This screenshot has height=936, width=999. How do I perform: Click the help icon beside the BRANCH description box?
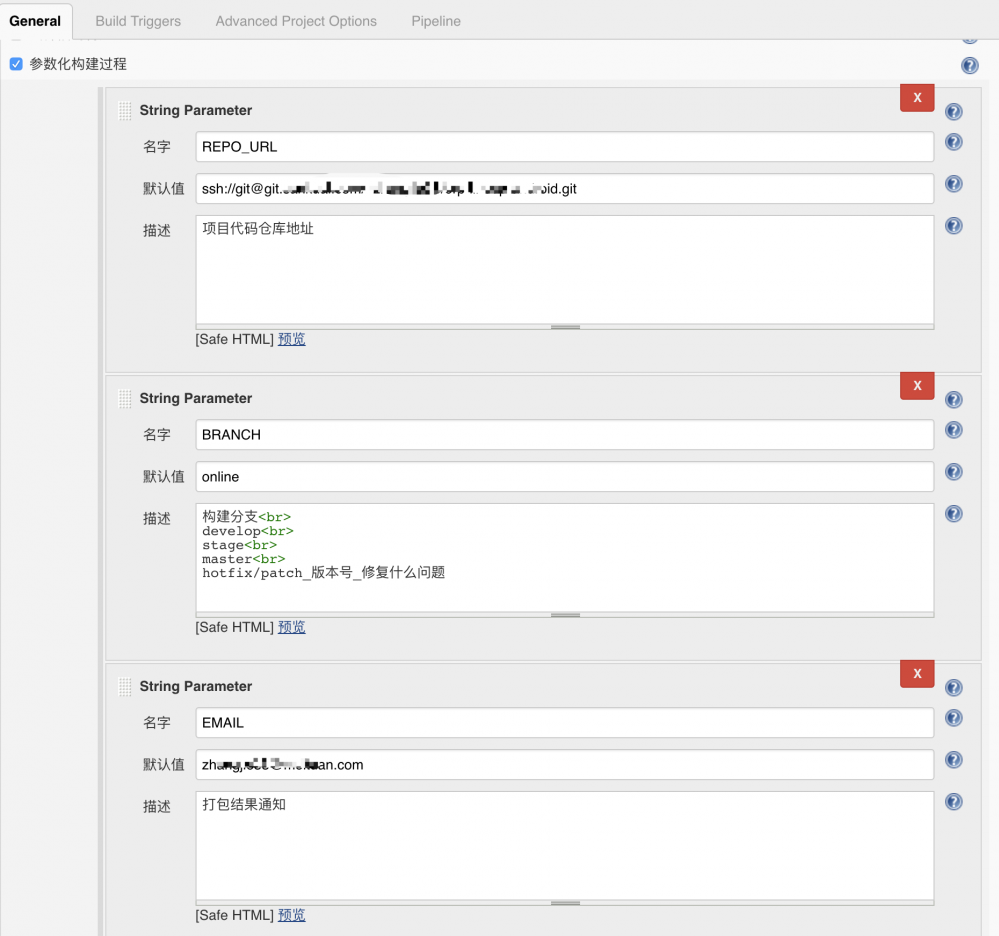953,513
